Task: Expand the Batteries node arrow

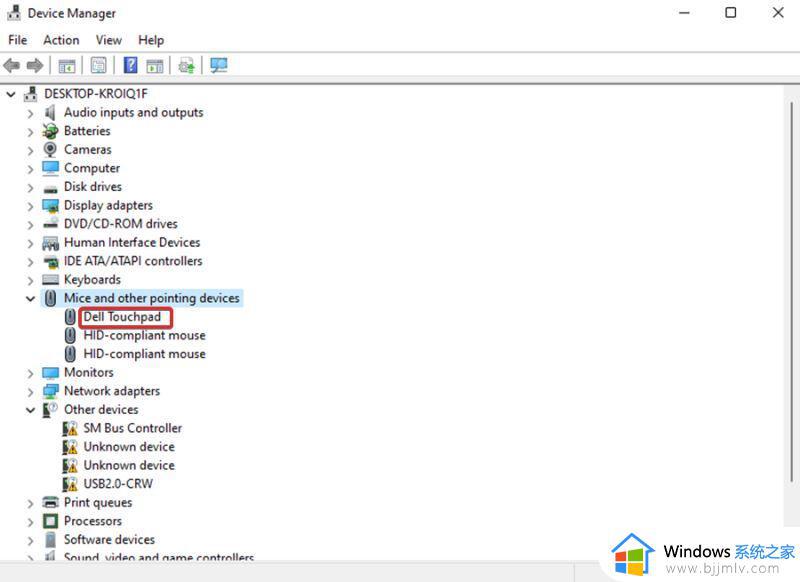Action: pos(30,132)
